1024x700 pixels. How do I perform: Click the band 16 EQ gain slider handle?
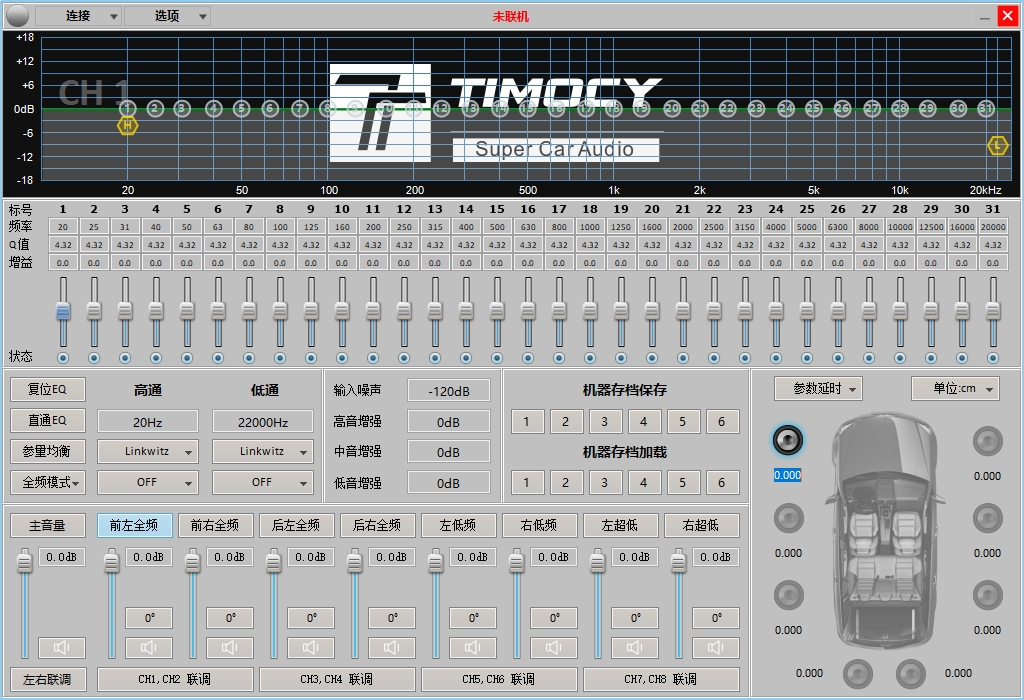point(528,311)
